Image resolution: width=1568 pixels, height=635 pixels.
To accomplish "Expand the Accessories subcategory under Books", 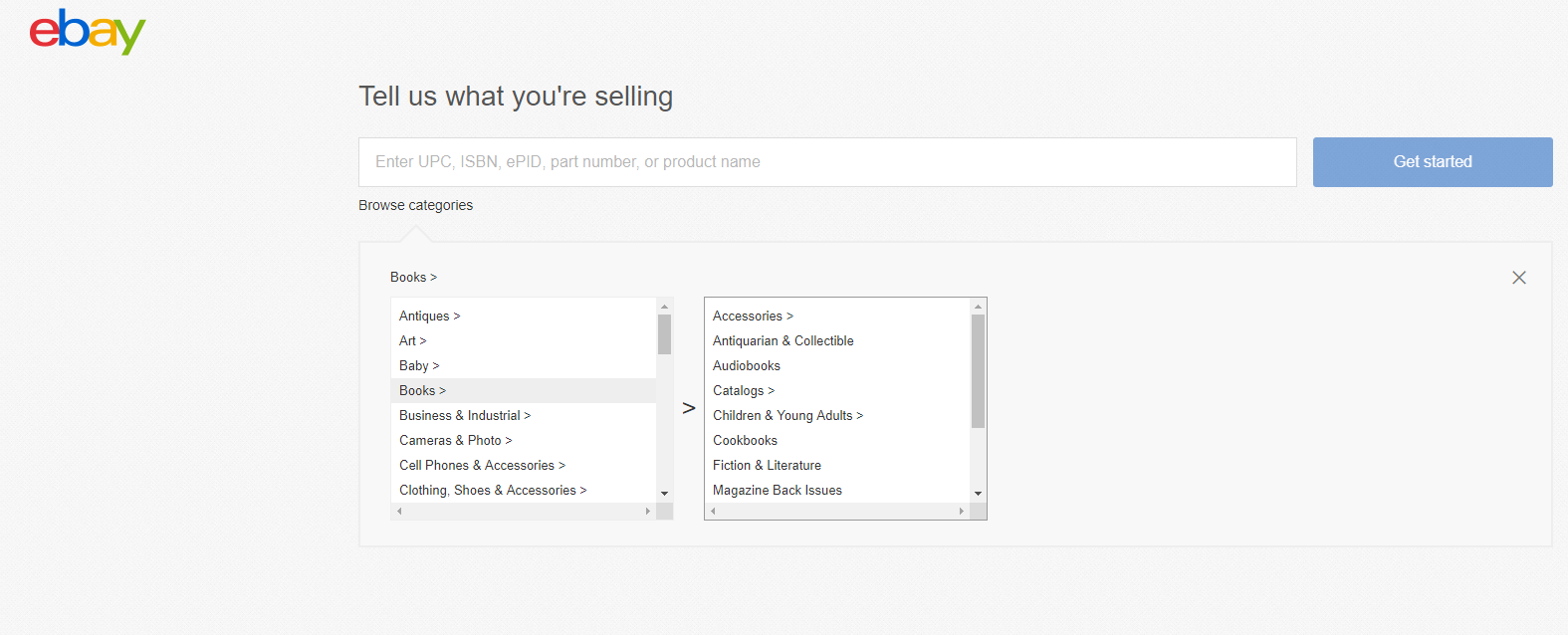I will 753,317.
